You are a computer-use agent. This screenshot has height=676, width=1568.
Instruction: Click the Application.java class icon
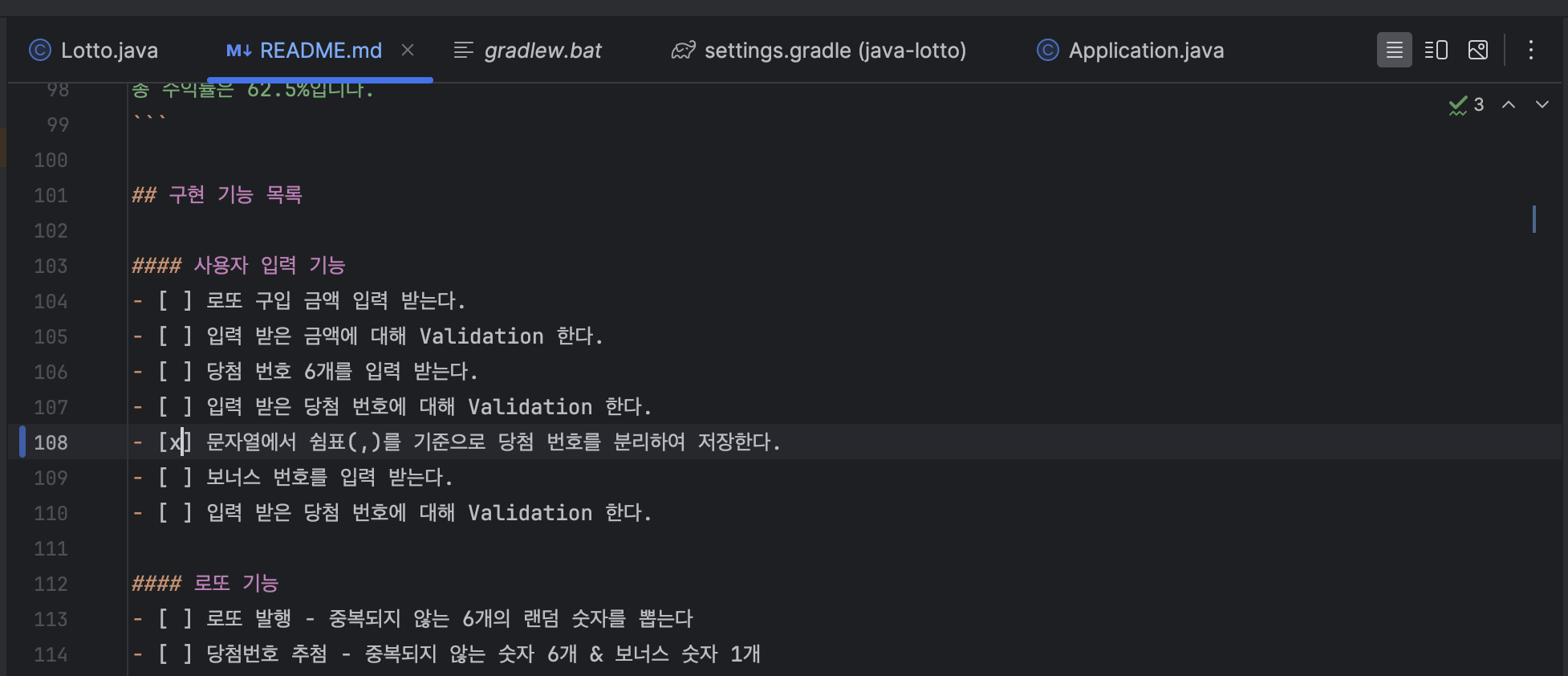point(1048,51)
